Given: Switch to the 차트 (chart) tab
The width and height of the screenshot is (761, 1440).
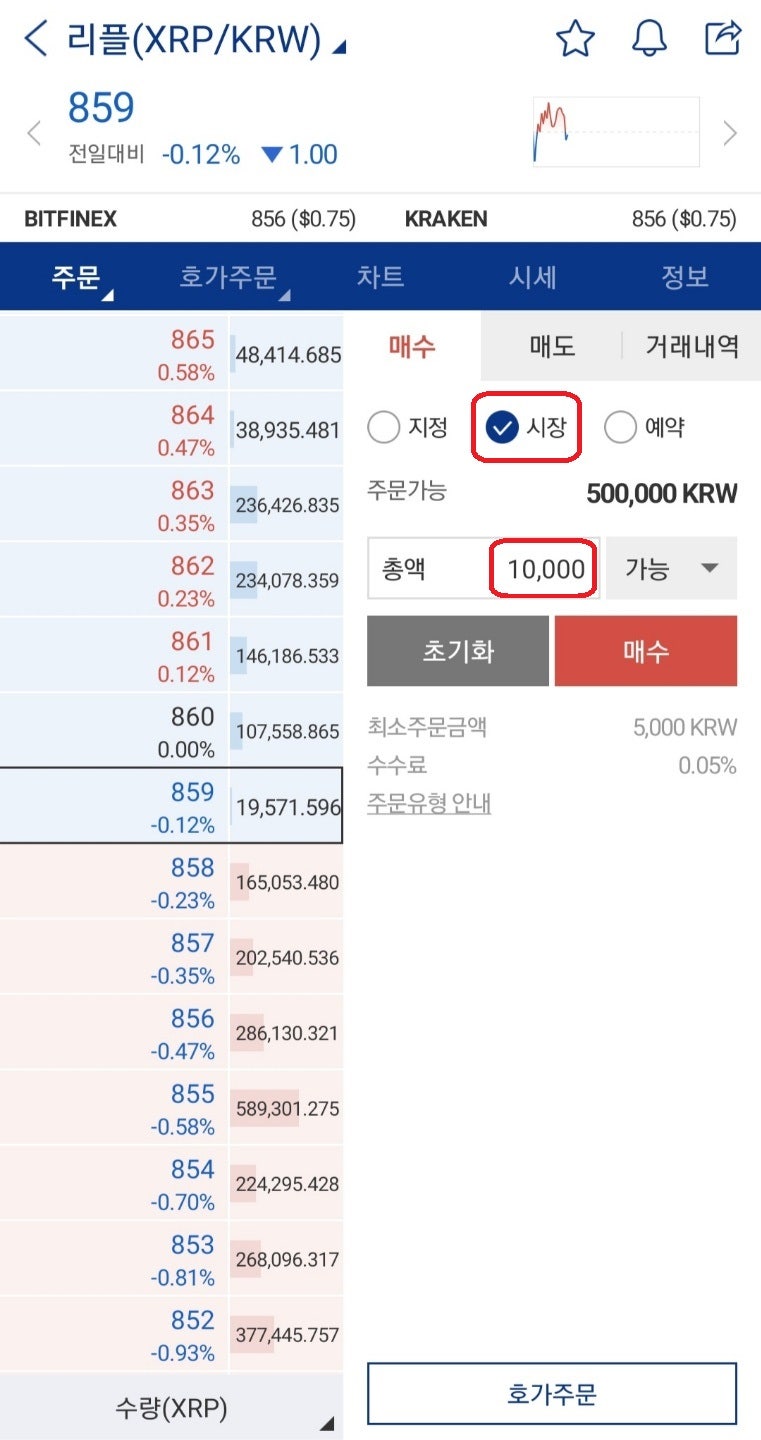Looking at the screenshot, I should (380, 278).
